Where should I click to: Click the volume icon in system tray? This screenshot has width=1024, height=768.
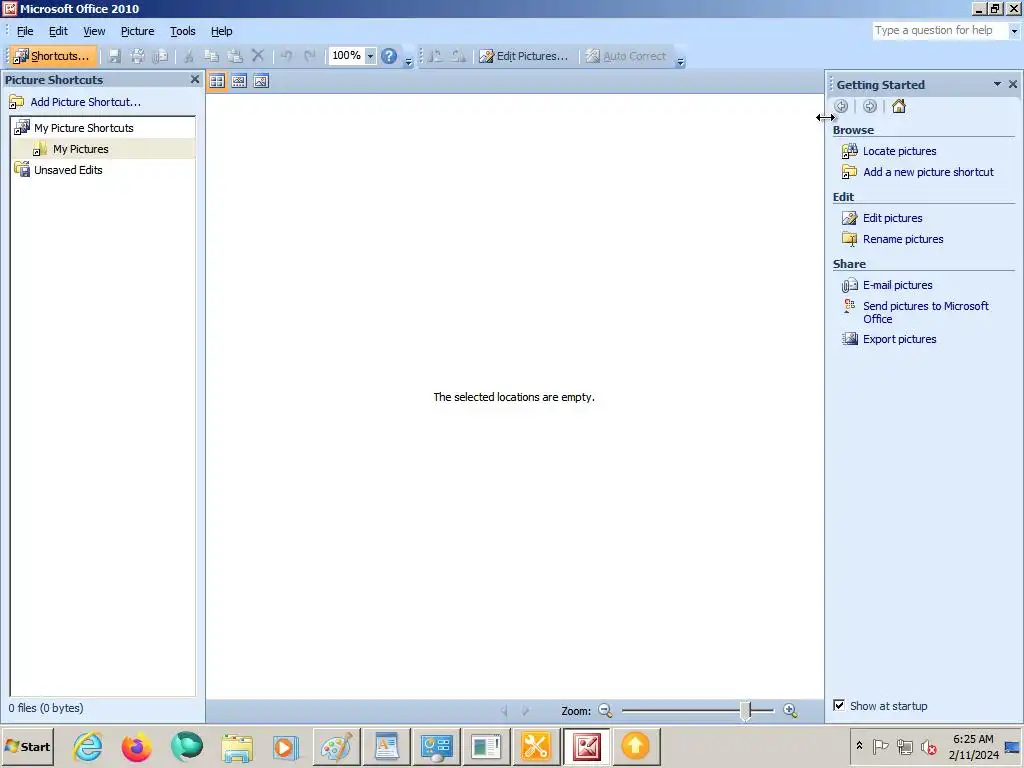click(x=928, y=746)
